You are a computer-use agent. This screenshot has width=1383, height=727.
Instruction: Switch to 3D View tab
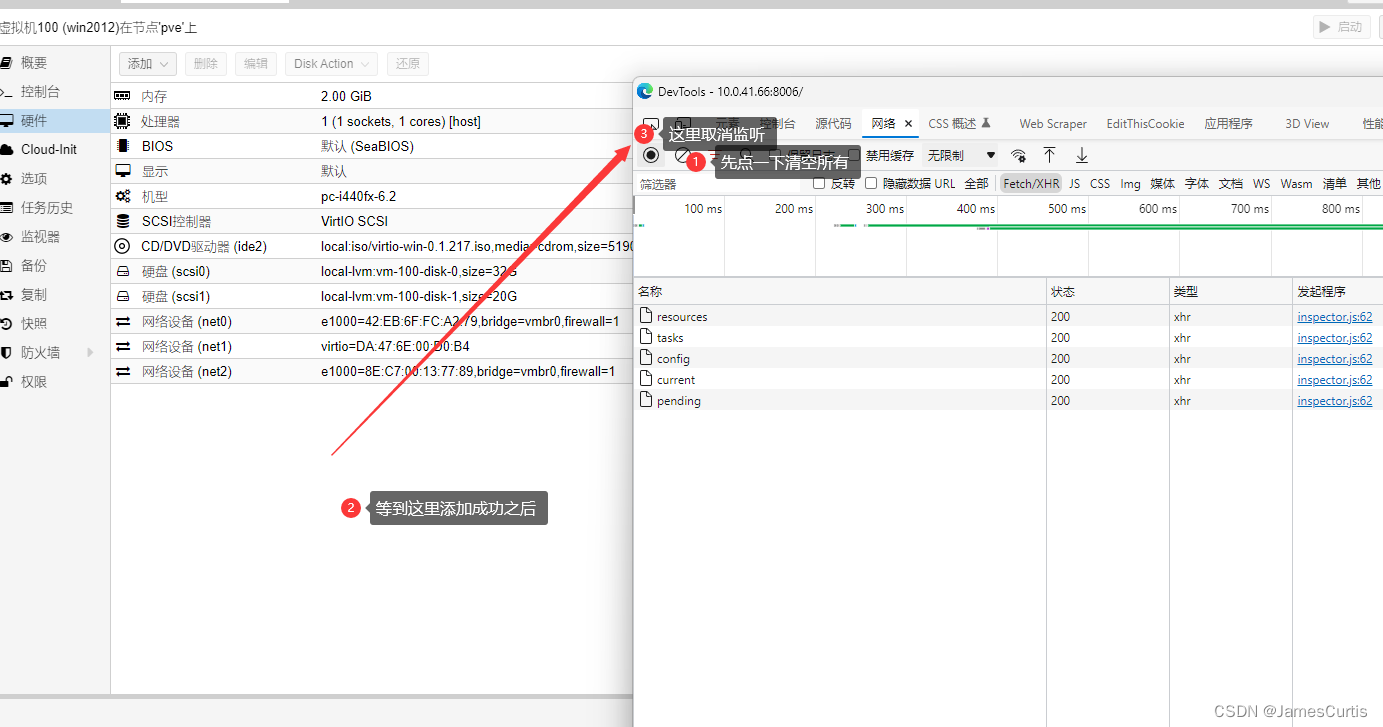[x=1307, y=124]
